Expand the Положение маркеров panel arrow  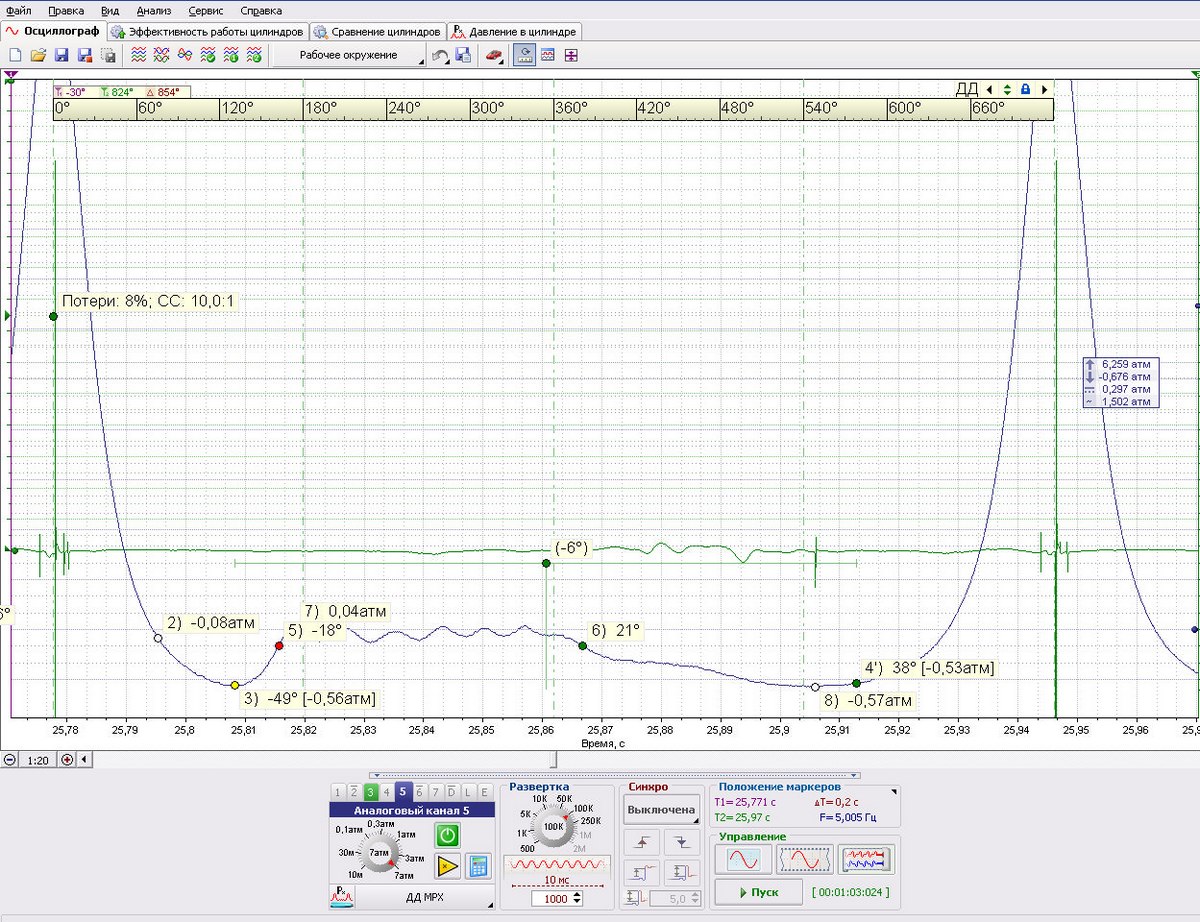pos(894,791)
